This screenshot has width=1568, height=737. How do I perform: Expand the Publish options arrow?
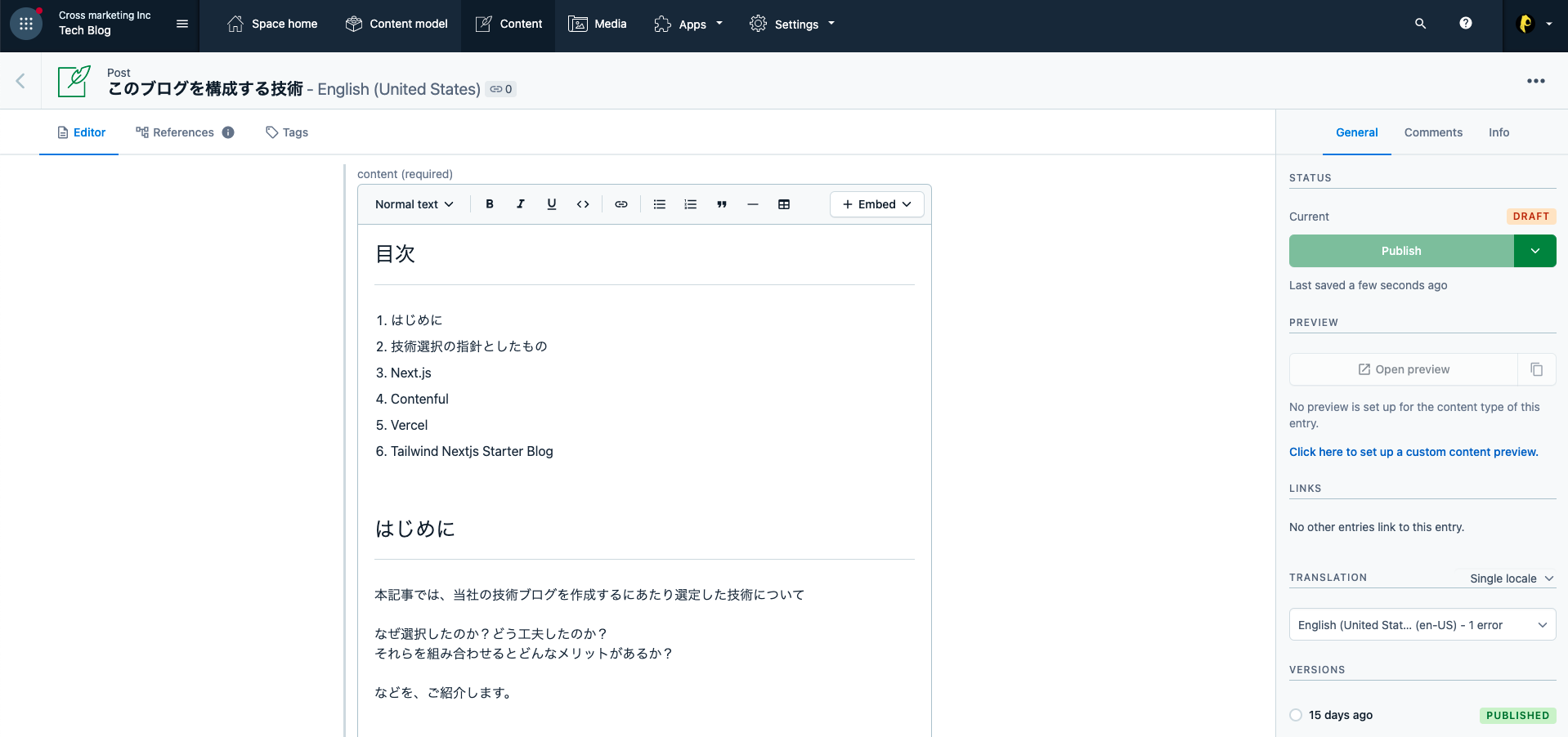click(1535, 251)
